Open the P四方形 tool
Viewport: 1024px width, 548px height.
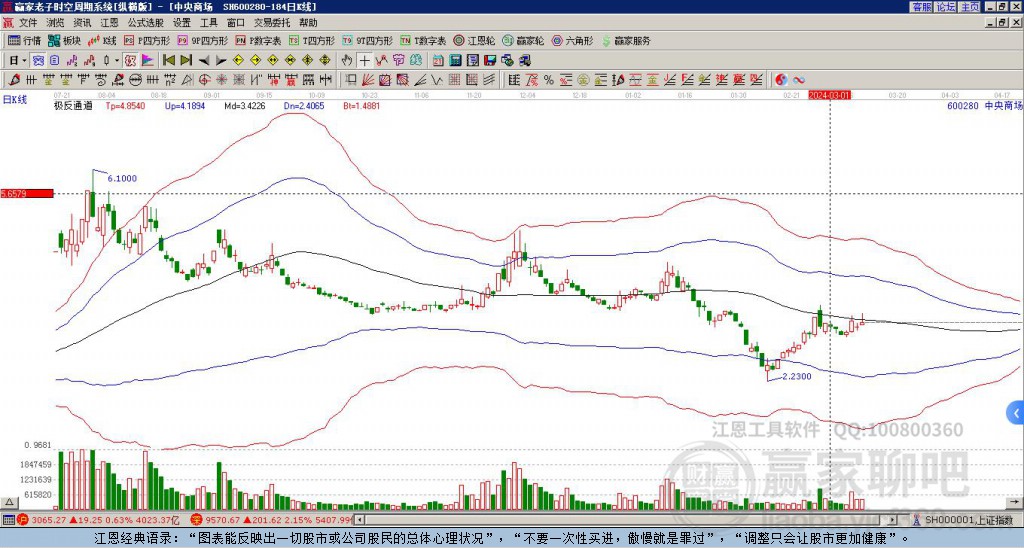pyautogui.click(x=147, y=40)
